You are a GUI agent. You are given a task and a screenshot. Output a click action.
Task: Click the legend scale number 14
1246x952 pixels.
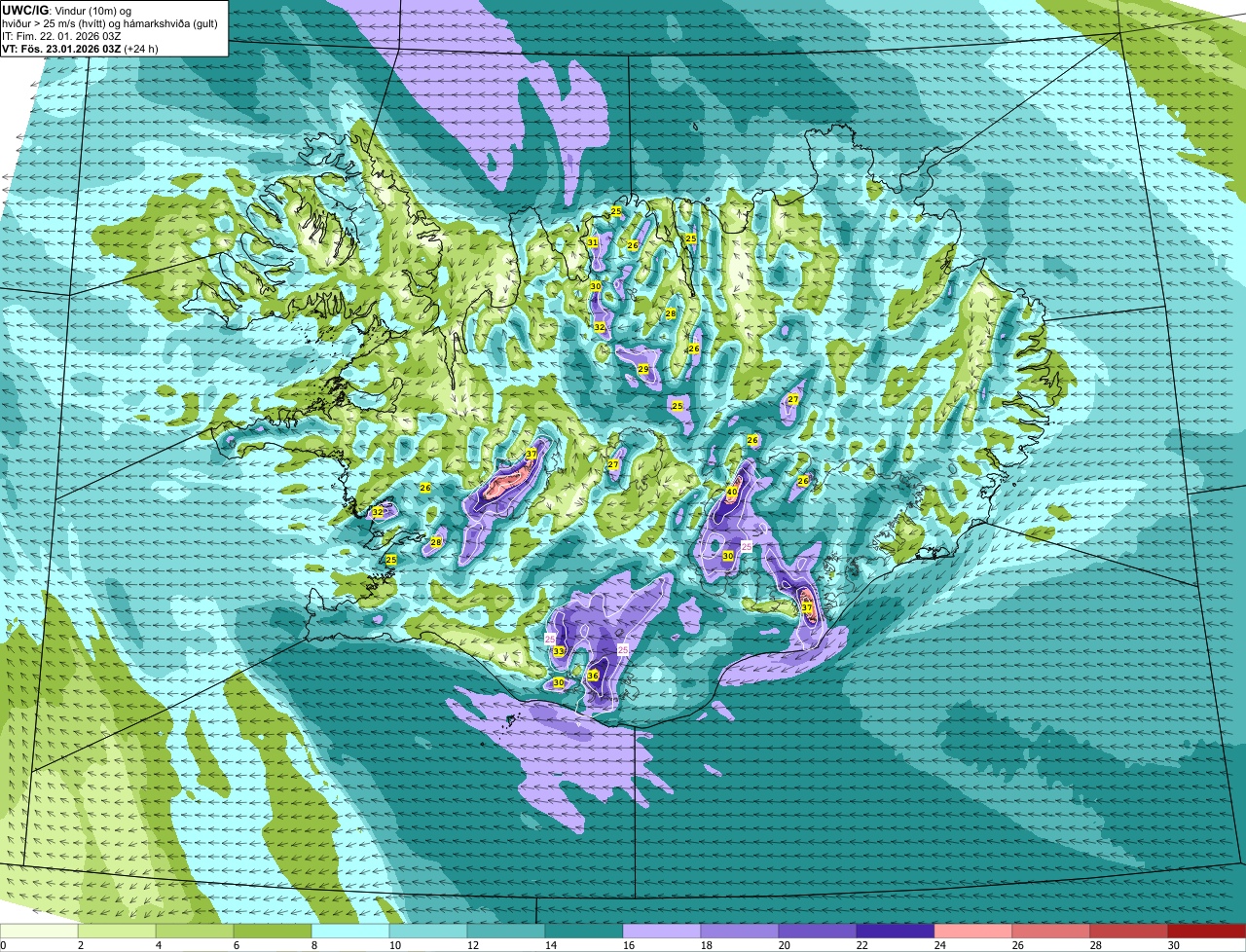point(549,945)
